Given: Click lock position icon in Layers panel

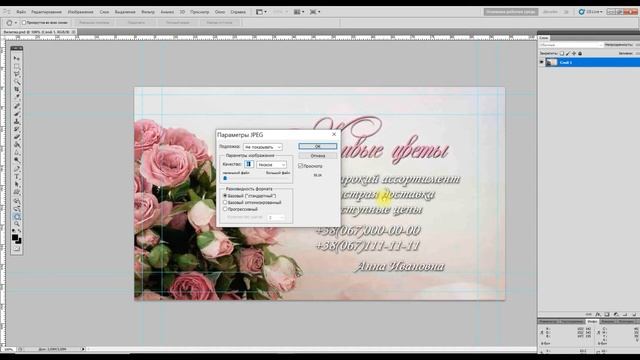Looking at the screenshot, I should pyautogui.click(x=574, y=53).
